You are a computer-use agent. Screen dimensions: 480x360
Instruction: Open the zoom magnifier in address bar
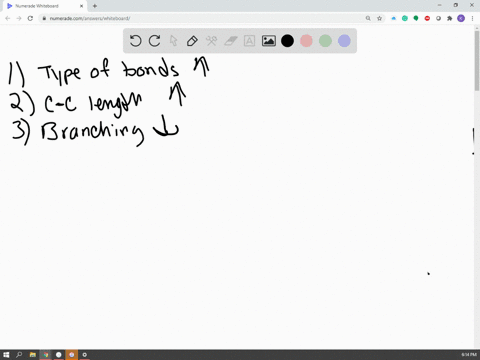click(x=368, y=18)
